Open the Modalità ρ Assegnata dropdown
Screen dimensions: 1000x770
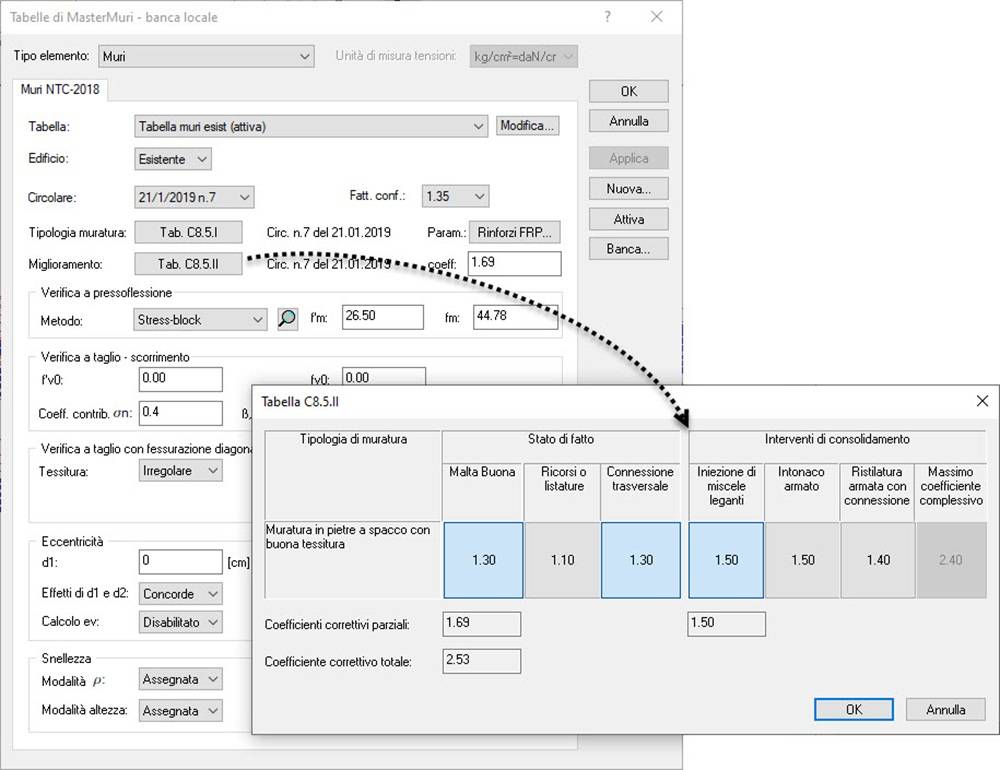tap(180, 679)
